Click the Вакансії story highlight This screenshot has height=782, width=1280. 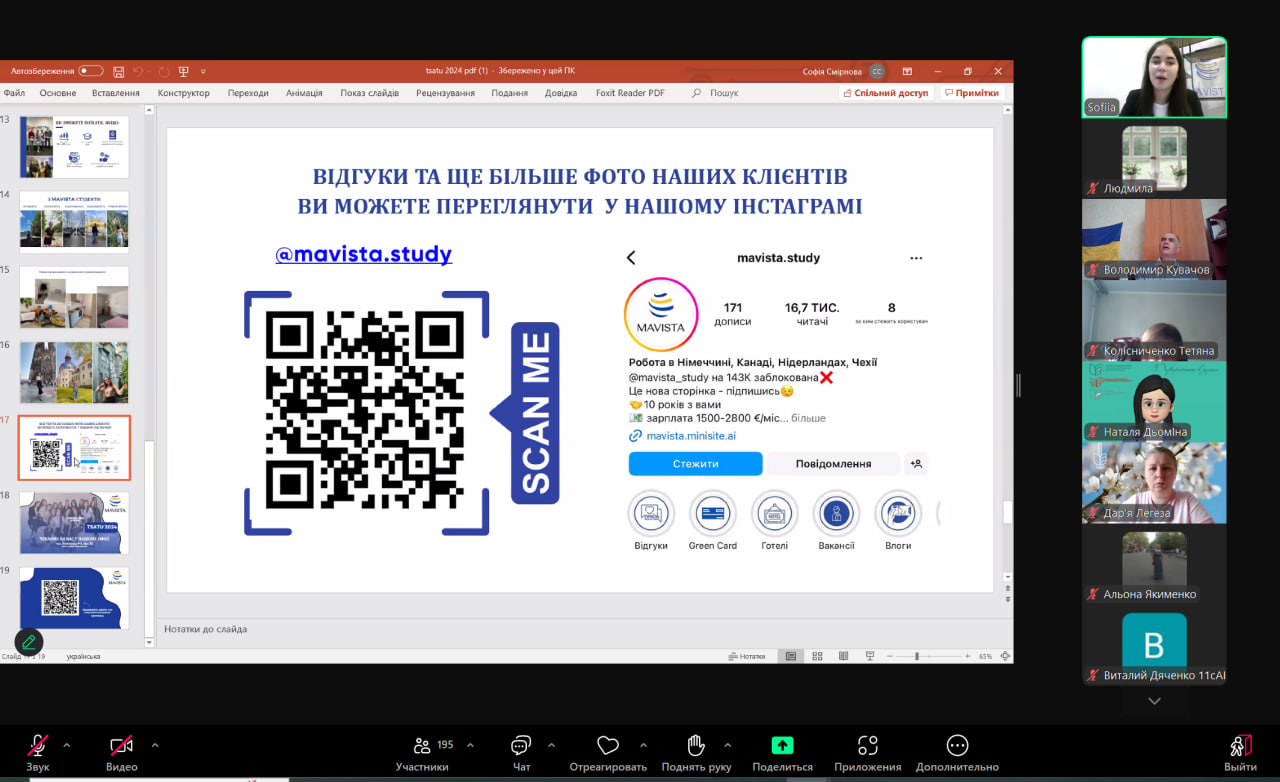coord(836,514)
